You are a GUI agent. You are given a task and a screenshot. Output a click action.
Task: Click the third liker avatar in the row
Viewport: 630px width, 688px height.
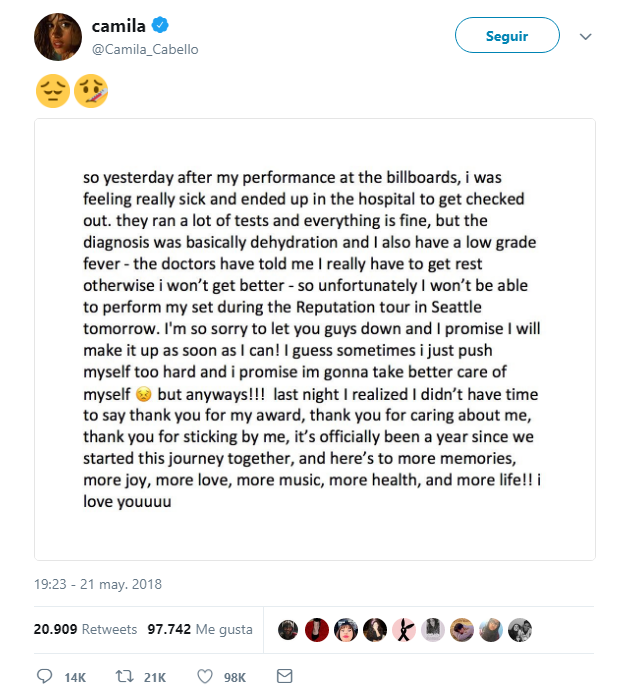point(346,629)
